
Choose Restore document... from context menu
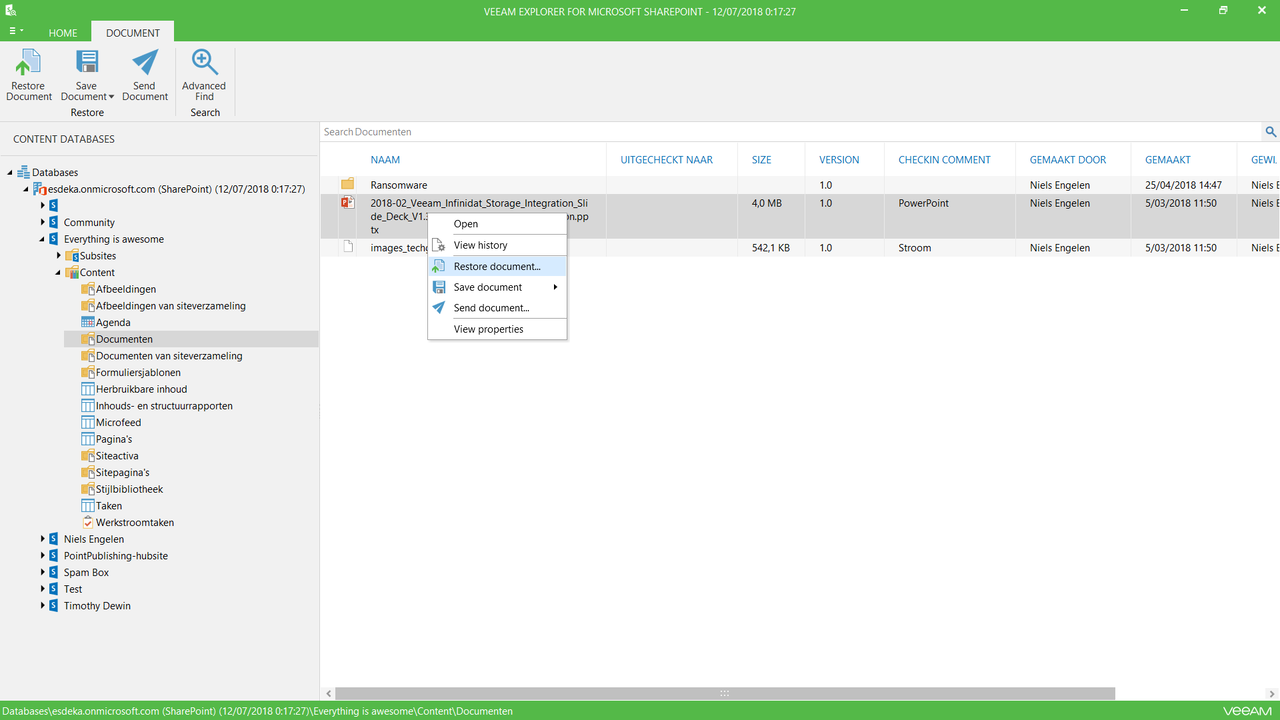tap(496, 266)
